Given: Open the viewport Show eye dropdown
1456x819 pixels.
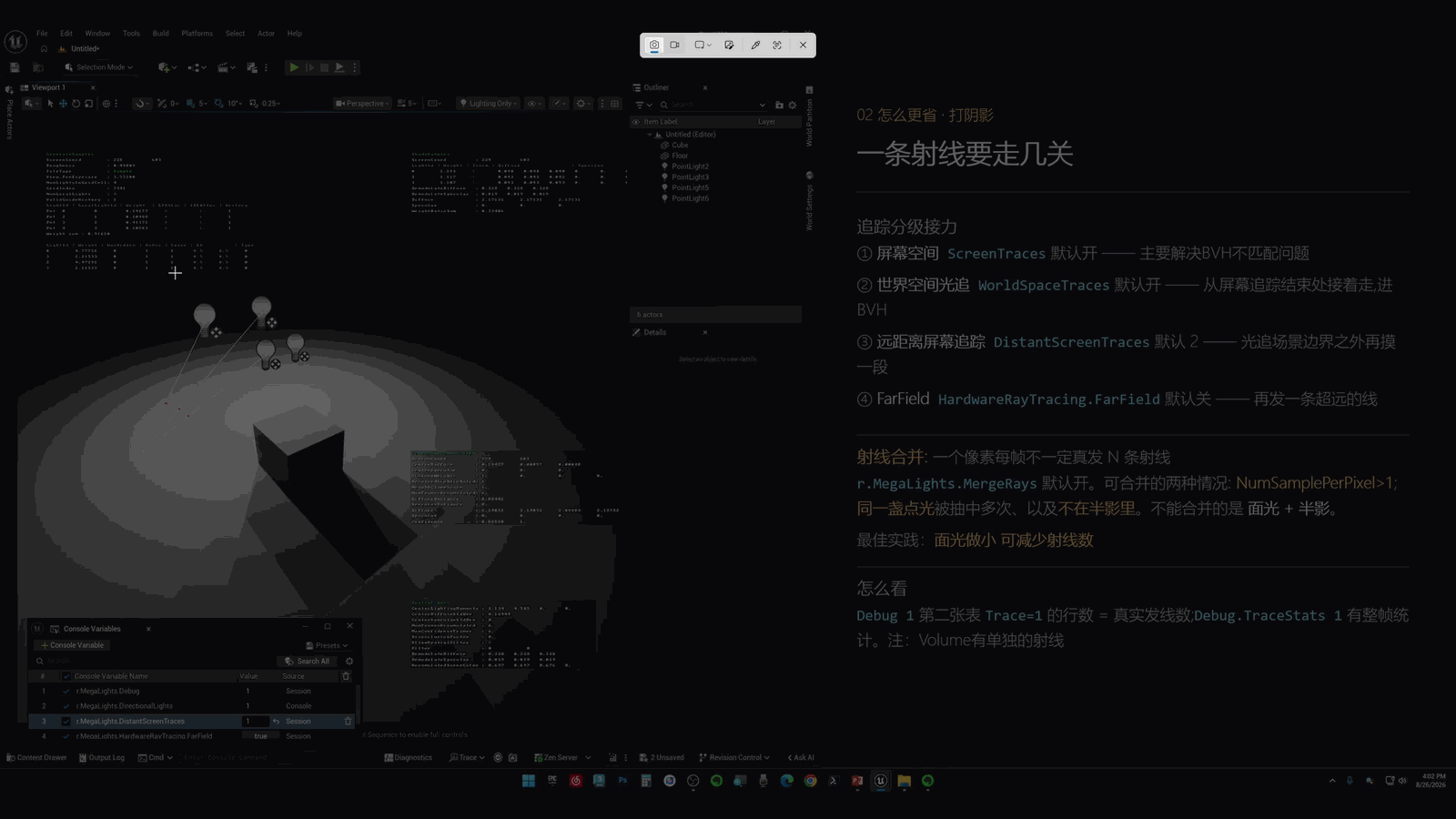Looking at the screenshot, I should [x=534, y=104].
